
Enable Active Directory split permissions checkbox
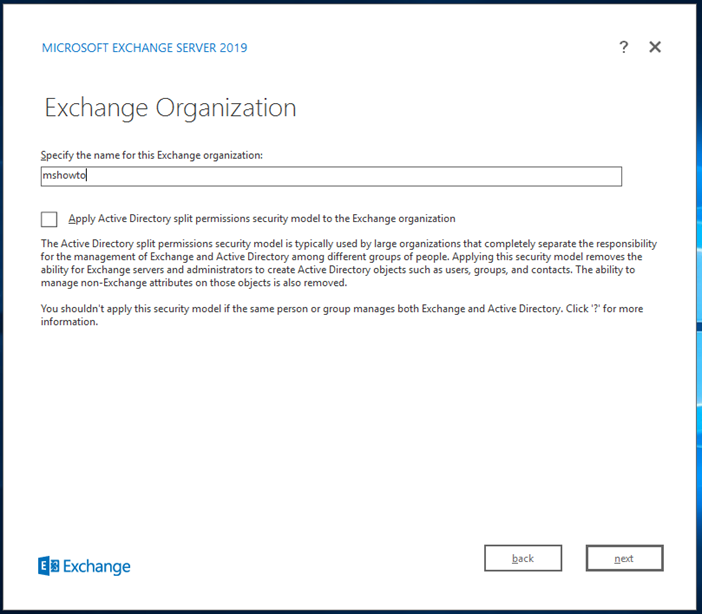coord(49,219)
